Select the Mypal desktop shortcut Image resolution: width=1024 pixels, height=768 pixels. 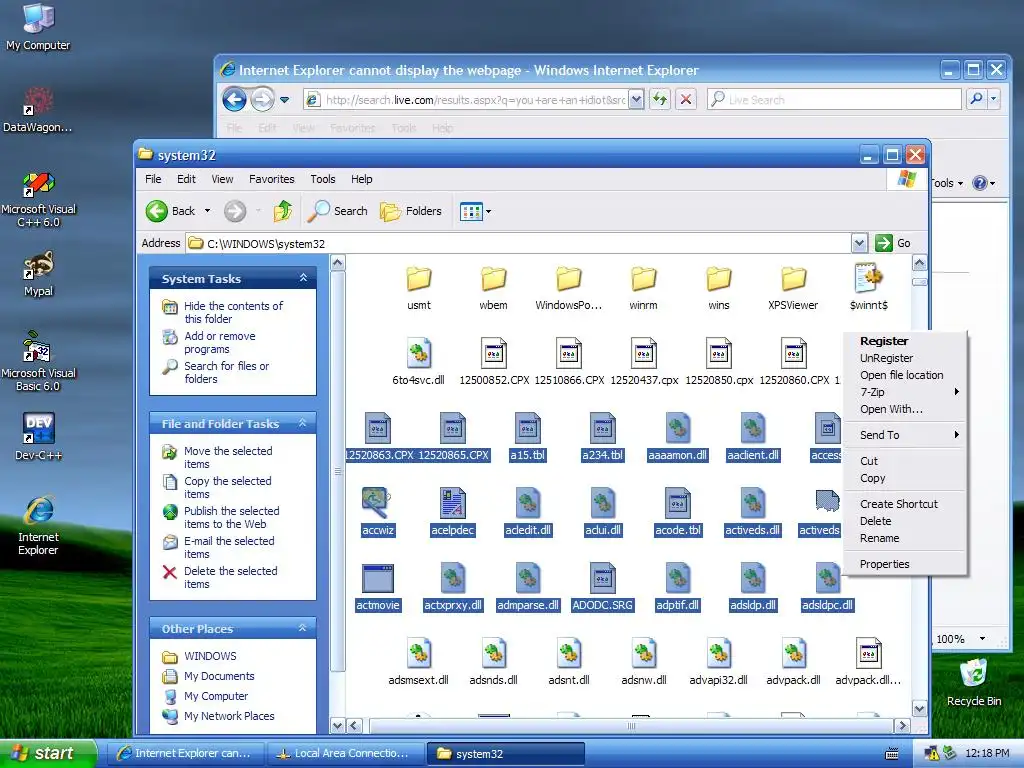coord(39,273)
